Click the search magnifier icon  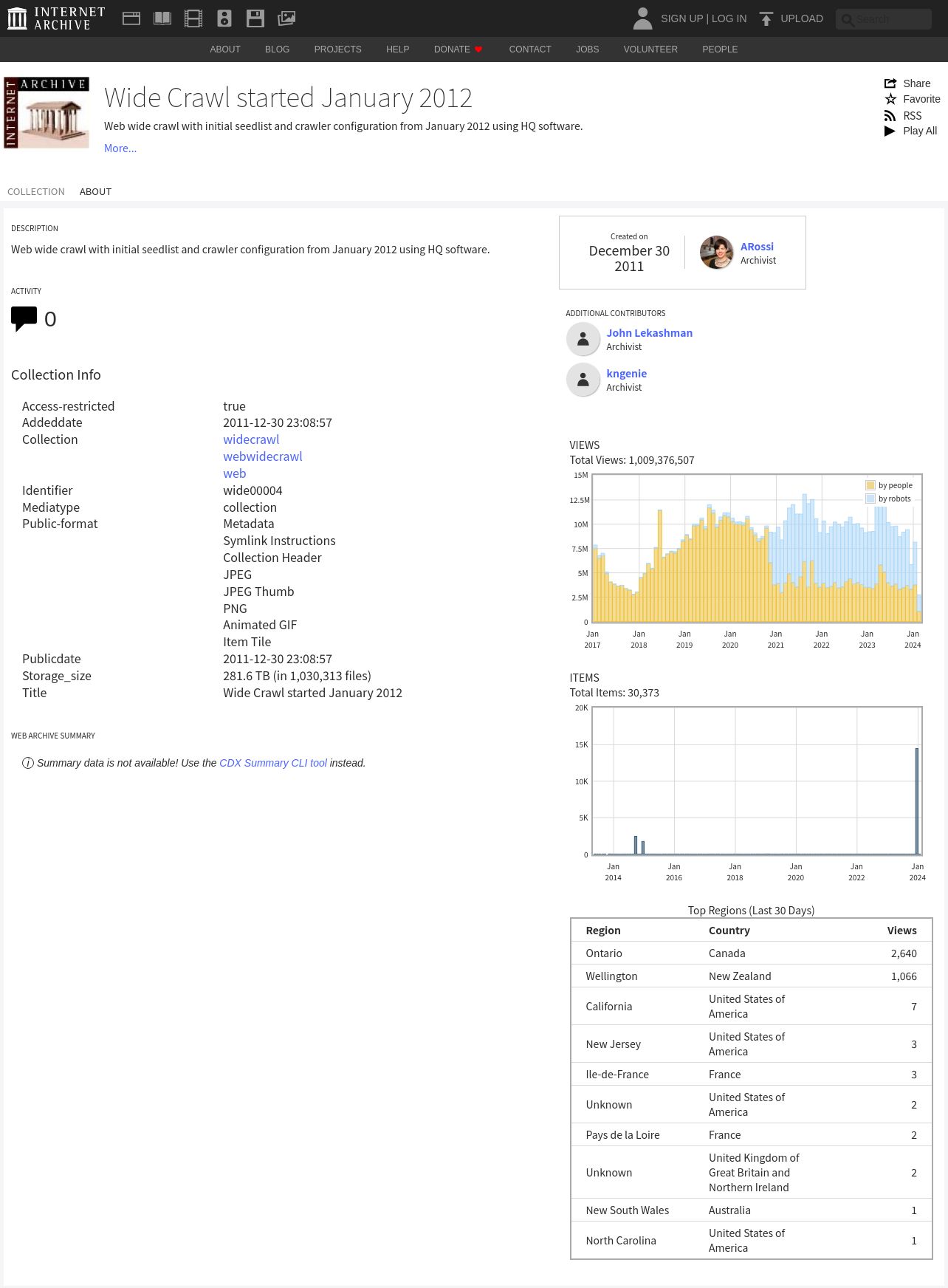click(848, 19)
